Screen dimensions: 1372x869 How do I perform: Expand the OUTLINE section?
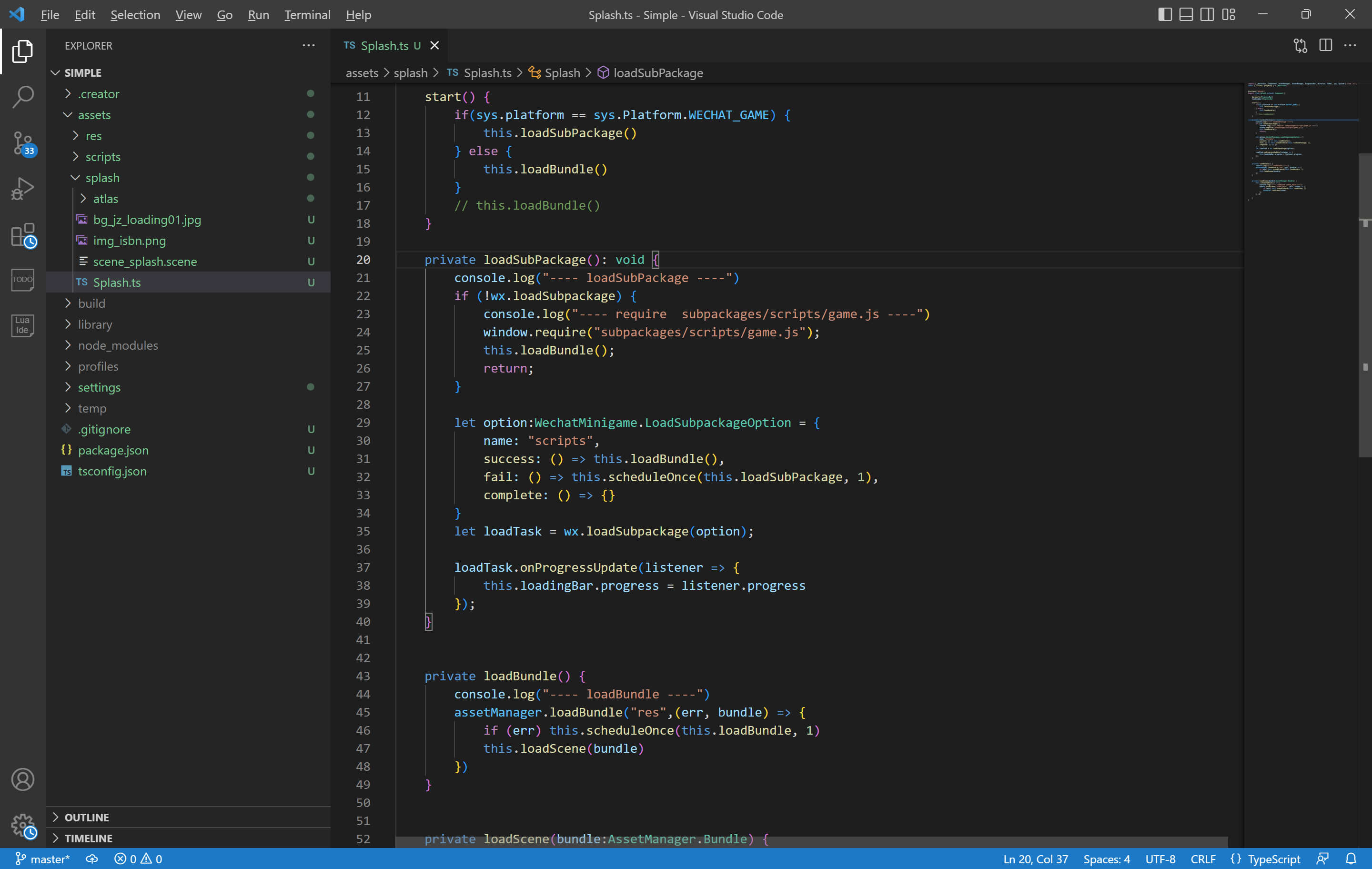(x=87, y=817)
